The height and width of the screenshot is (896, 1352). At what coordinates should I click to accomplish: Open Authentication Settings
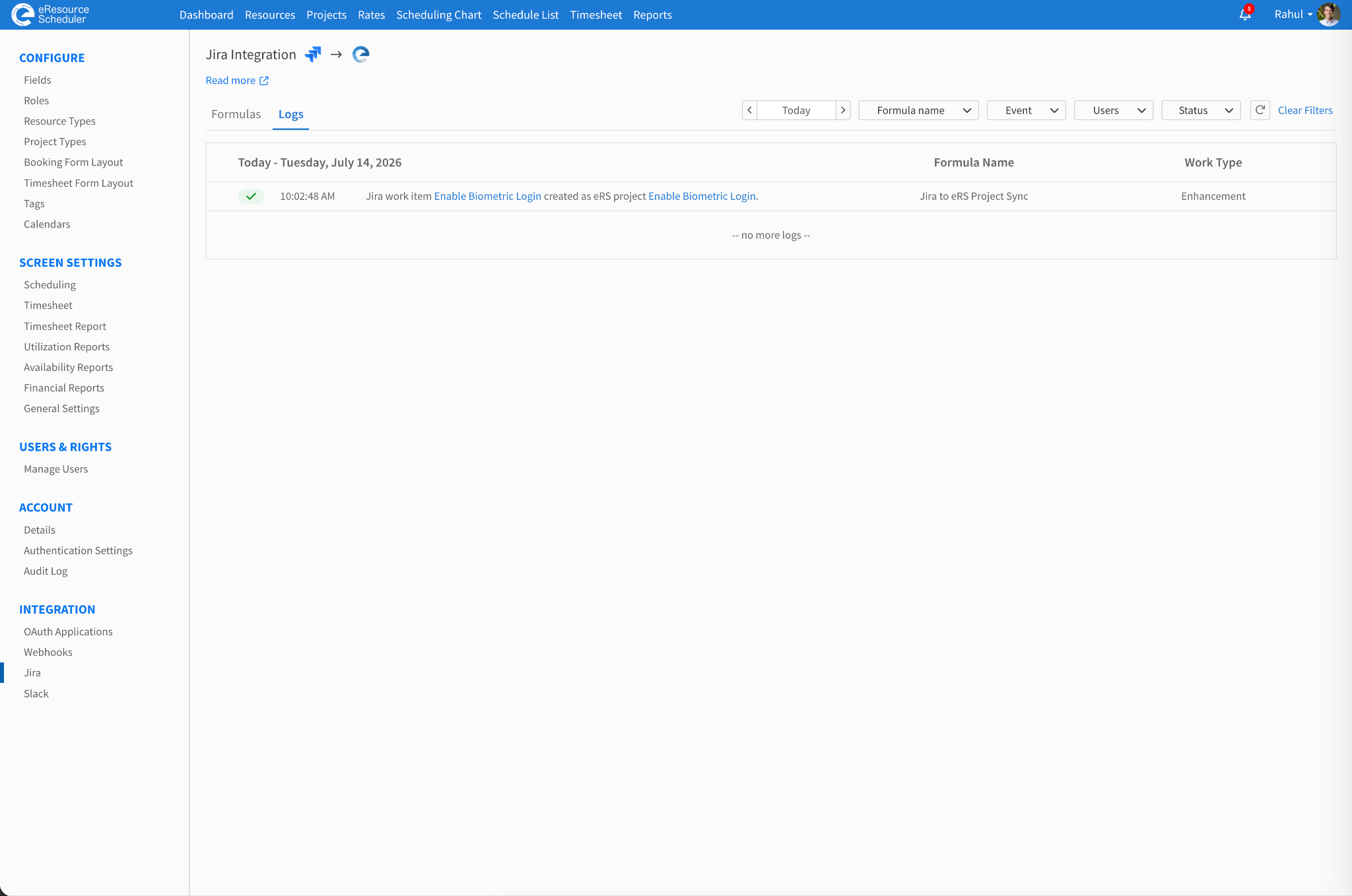[x=78, y=550]
